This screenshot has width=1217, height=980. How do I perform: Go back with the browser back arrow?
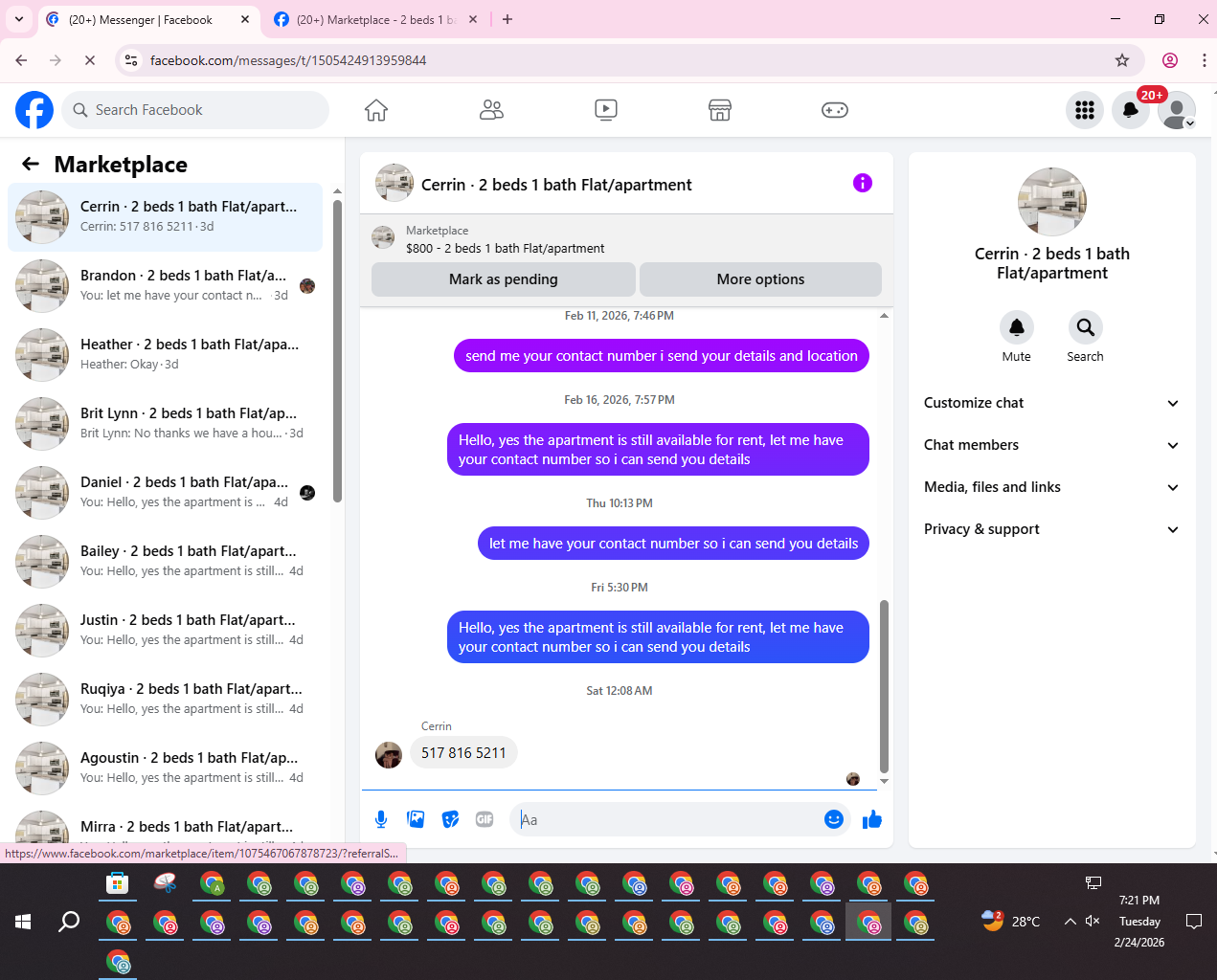click(x=21, y=60)
